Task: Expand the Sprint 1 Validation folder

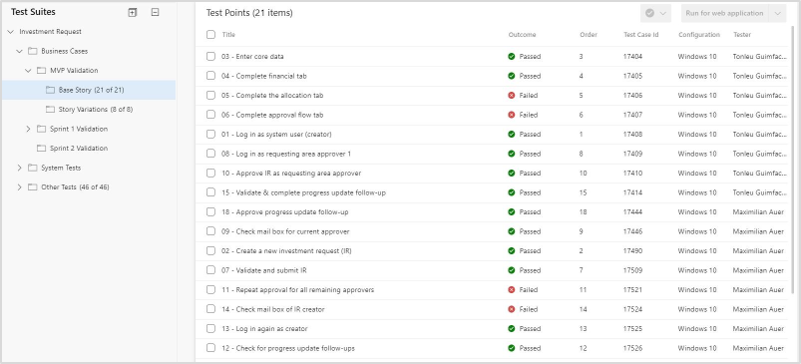Action: point(28,129)
